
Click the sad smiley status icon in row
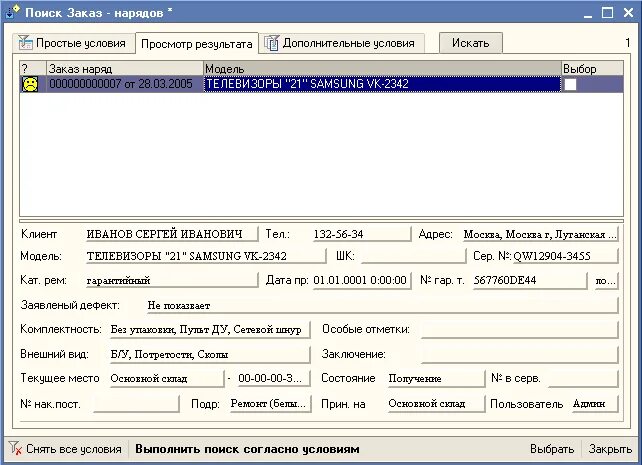click(x=30, y=84)
